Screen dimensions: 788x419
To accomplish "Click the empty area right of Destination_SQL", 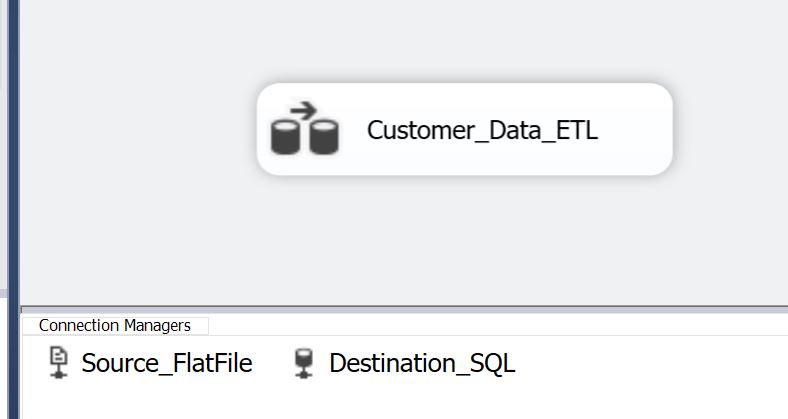I will (651, 363).
